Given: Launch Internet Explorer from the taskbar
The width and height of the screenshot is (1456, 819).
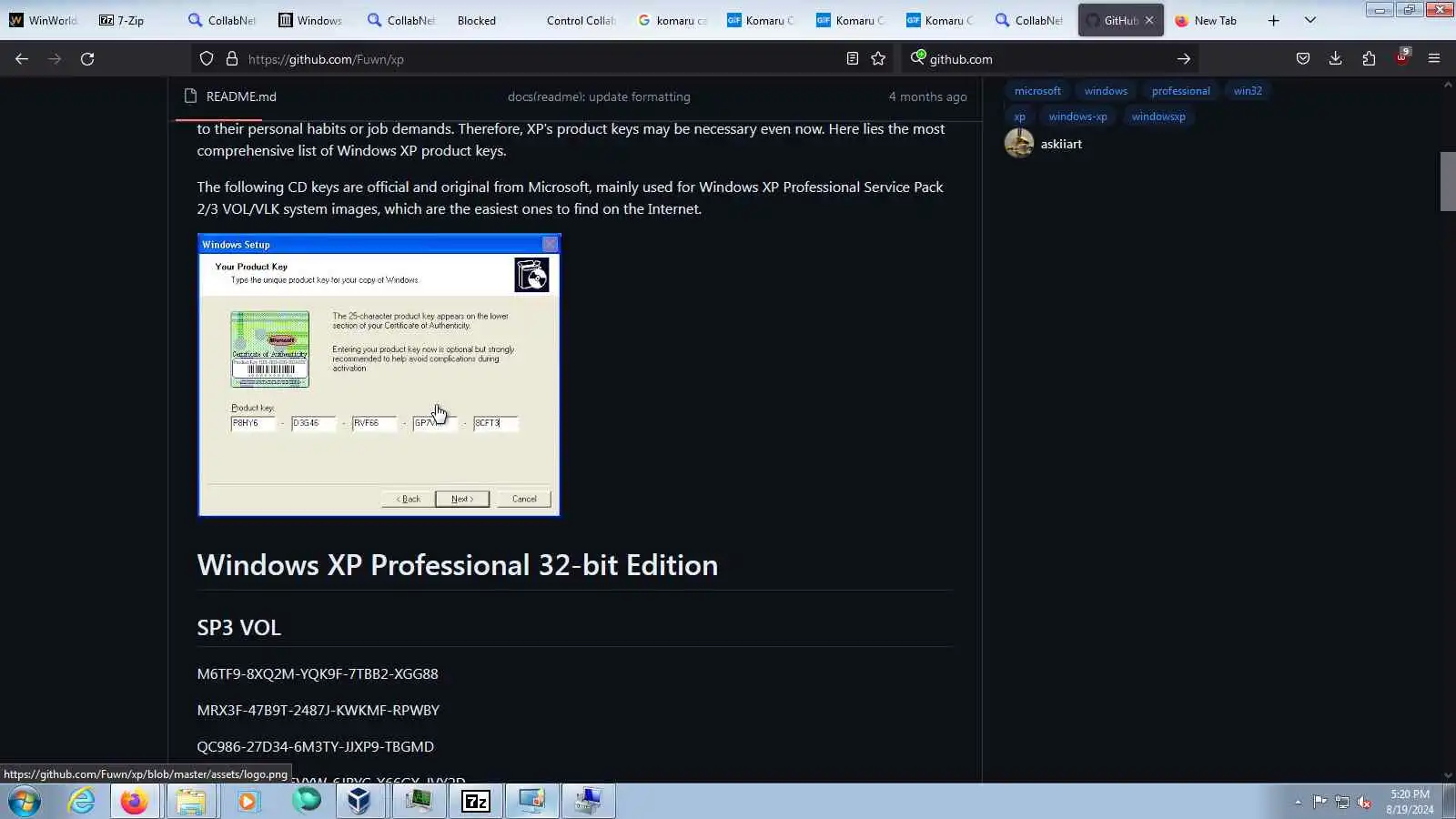Looking at the screenshot, I should pyautogui.click(x=81, y=802).
